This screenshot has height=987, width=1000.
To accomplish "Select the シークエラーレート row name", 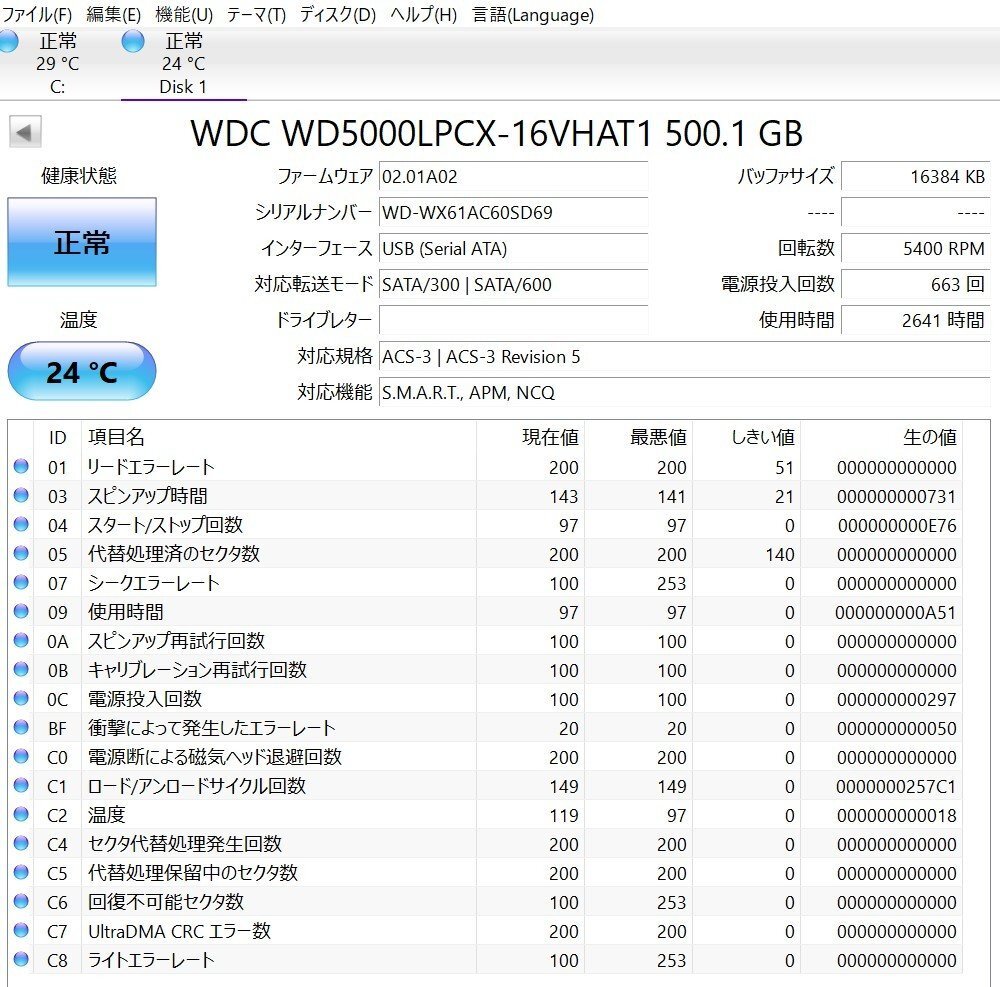I will click(x=153, y=583).
